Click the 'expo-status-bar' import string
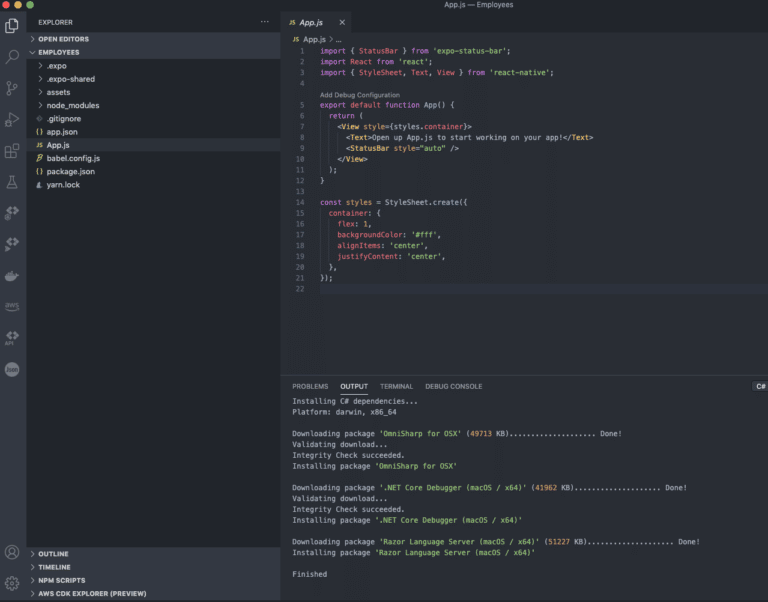 pos(469,51)
